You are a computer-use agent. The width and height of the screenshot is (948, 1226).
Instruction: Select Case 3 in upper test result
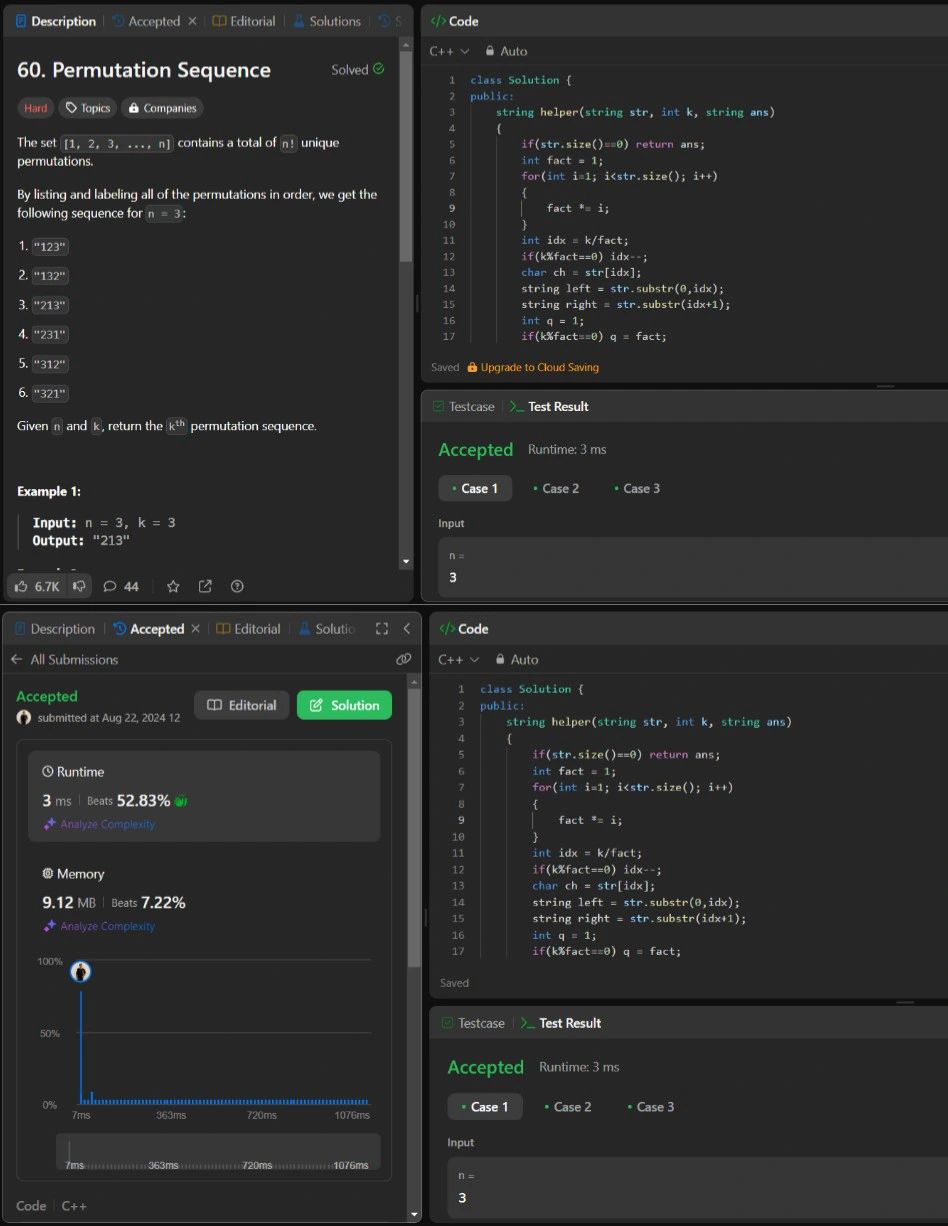point(637,488)
